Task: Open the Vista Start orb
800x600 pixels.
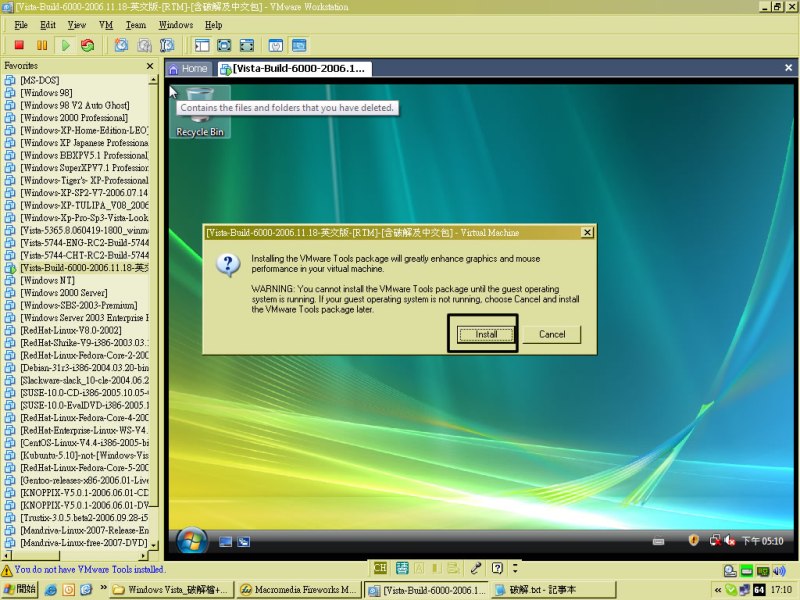Action: click(192, 541)
